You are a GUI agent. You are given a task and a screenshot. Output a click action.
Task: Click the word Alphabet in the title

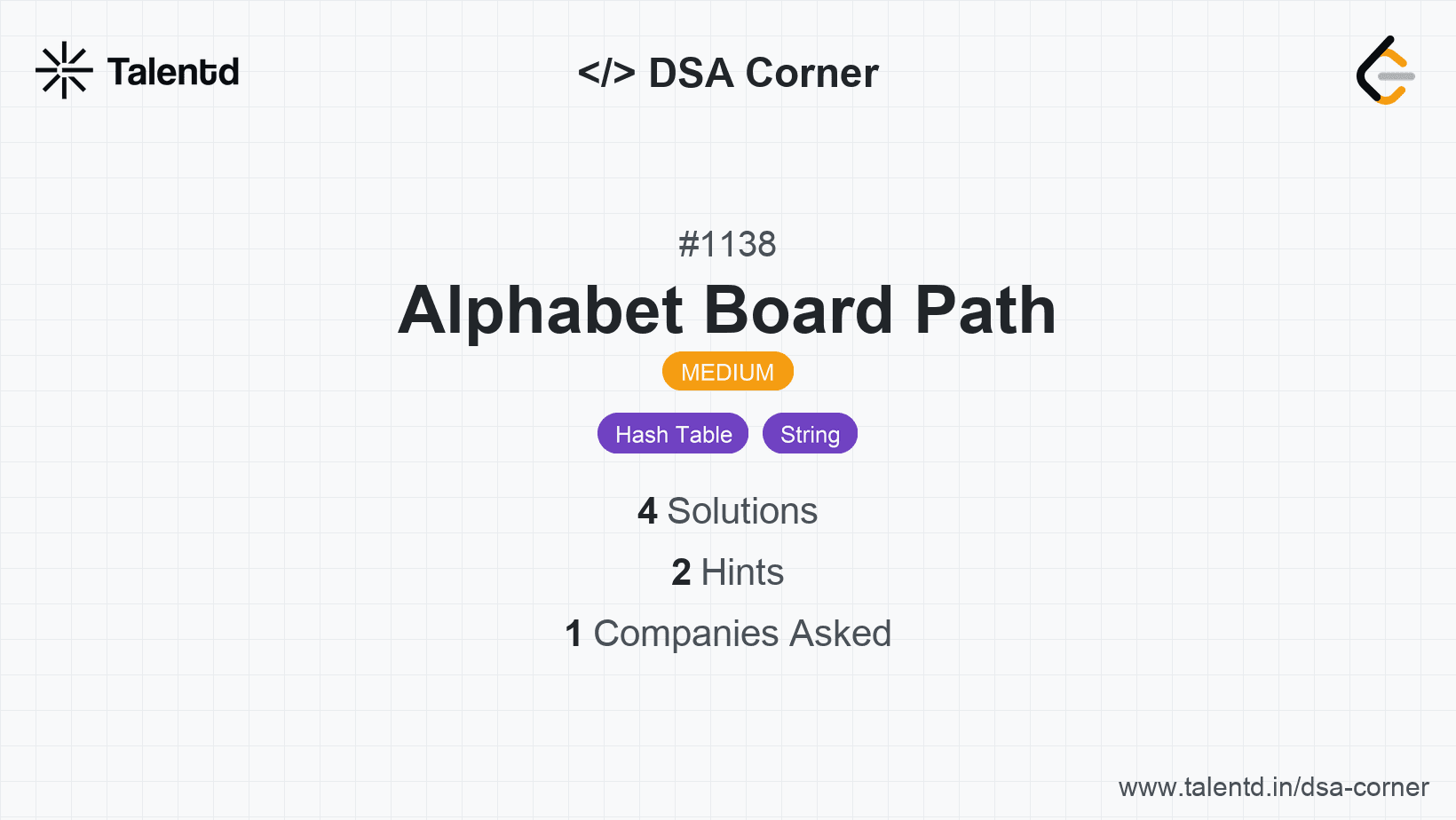[x=541, y=311]
